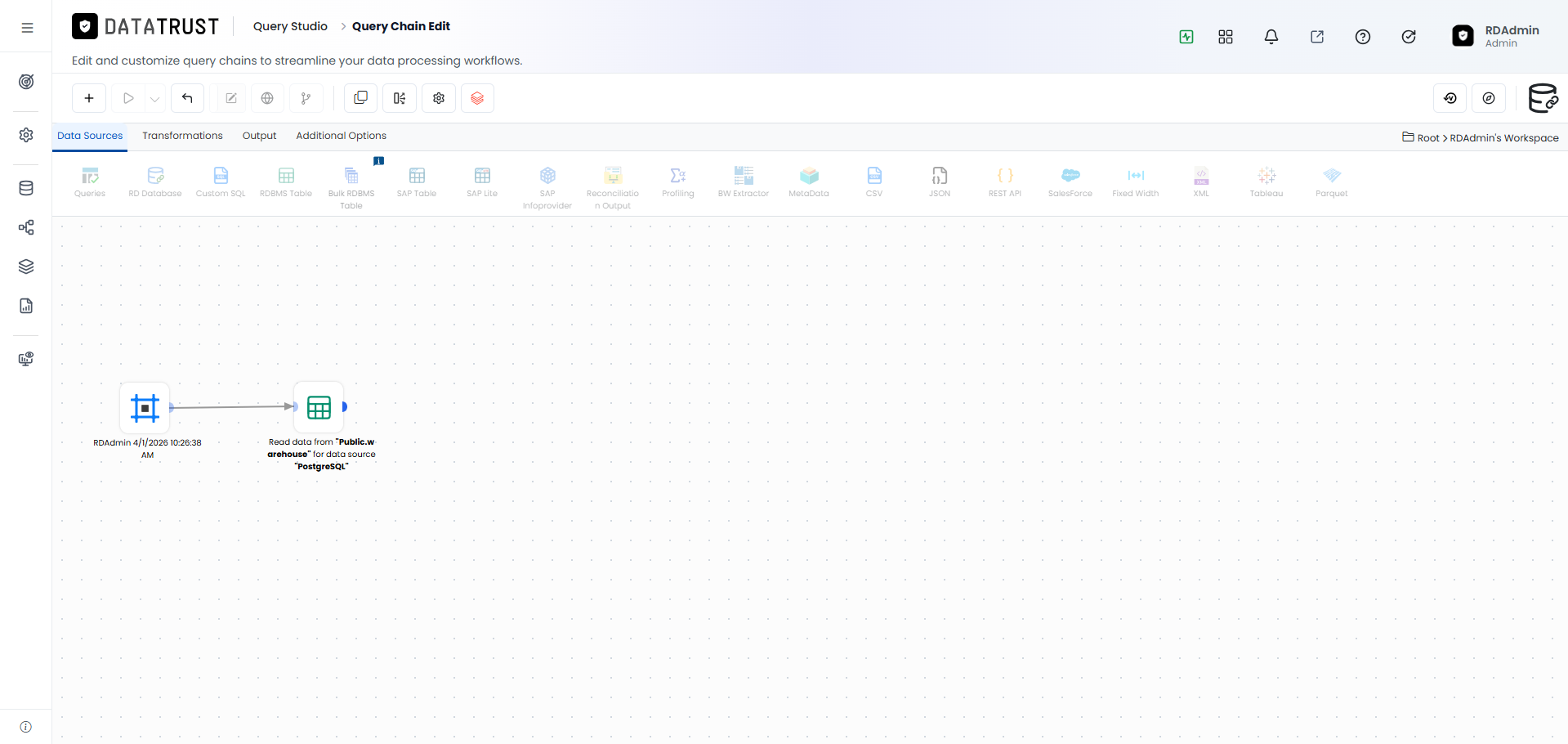Select the Custom SQL data source
This screenshot has height=744, width=1568.
tap(221, 182)
